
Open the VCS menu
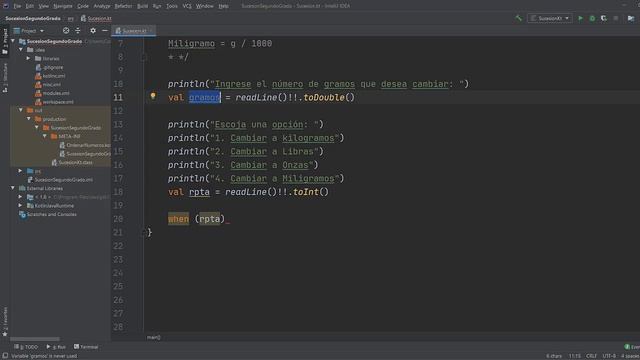pos(187,6)
